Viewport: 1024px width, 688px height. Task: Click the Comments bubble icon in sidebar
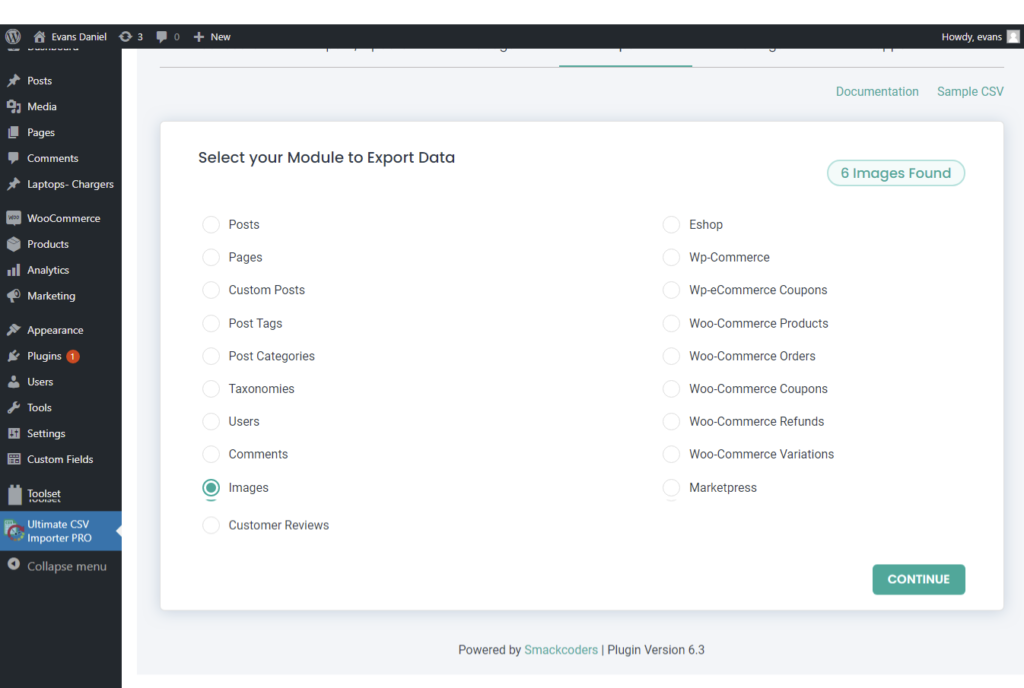click(14, 158)
